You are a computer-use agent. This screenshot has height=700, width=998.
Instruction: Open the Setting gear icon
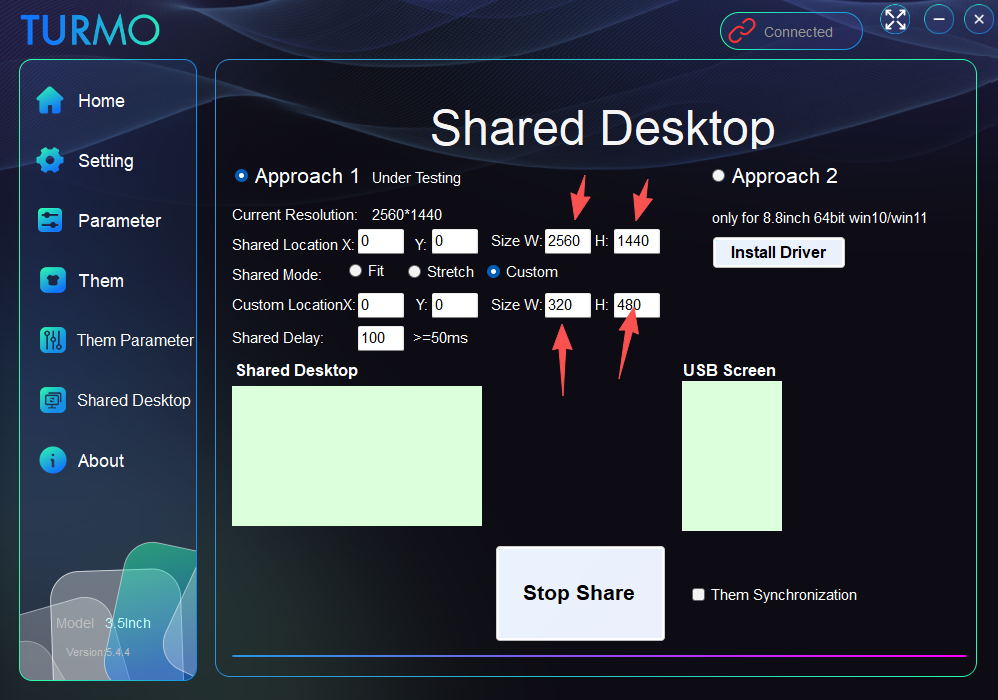[50, 160]
